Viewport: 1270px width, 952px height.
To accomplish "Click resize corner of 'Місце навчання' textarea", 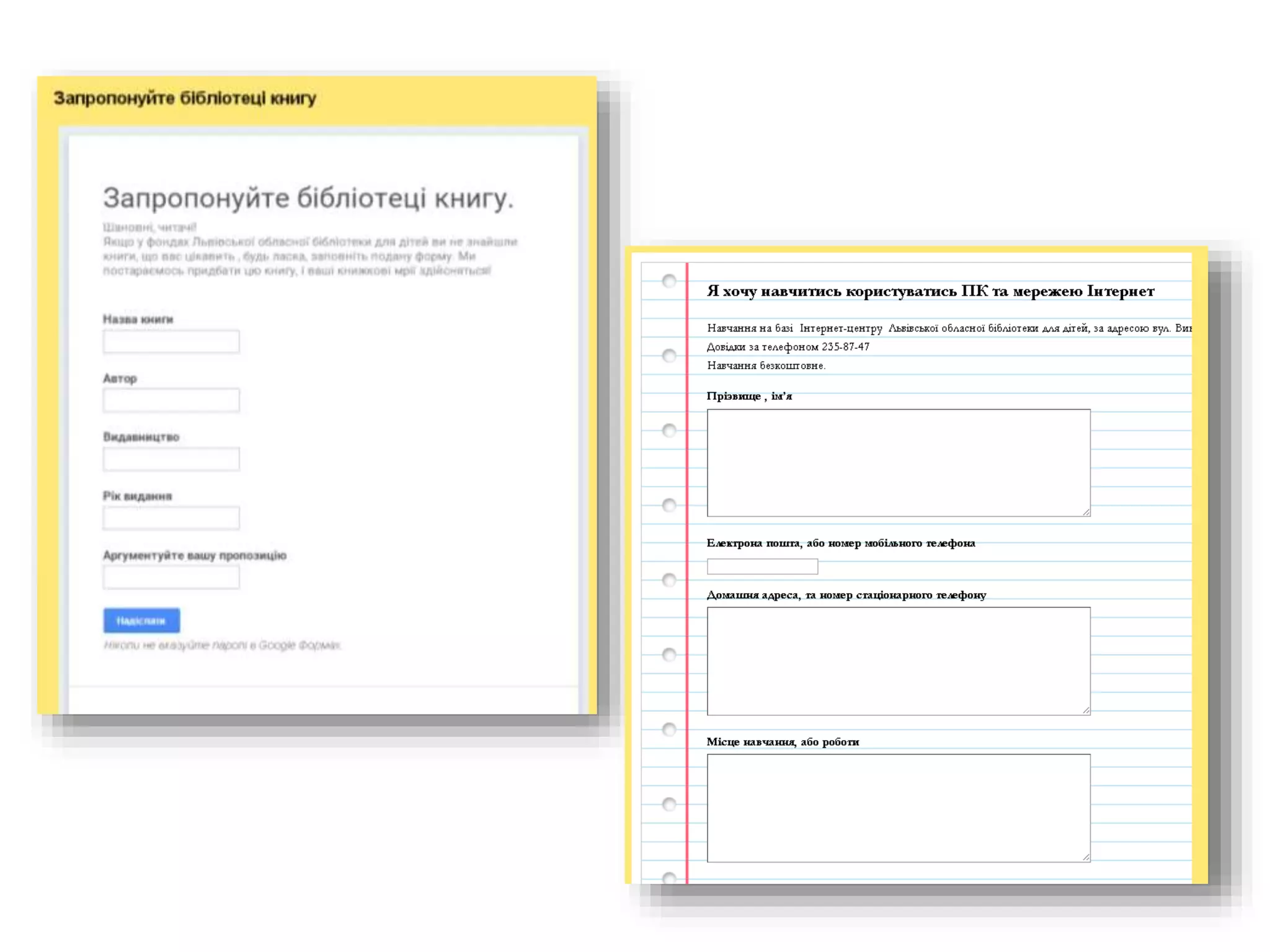I will [x=1086, y=858].
